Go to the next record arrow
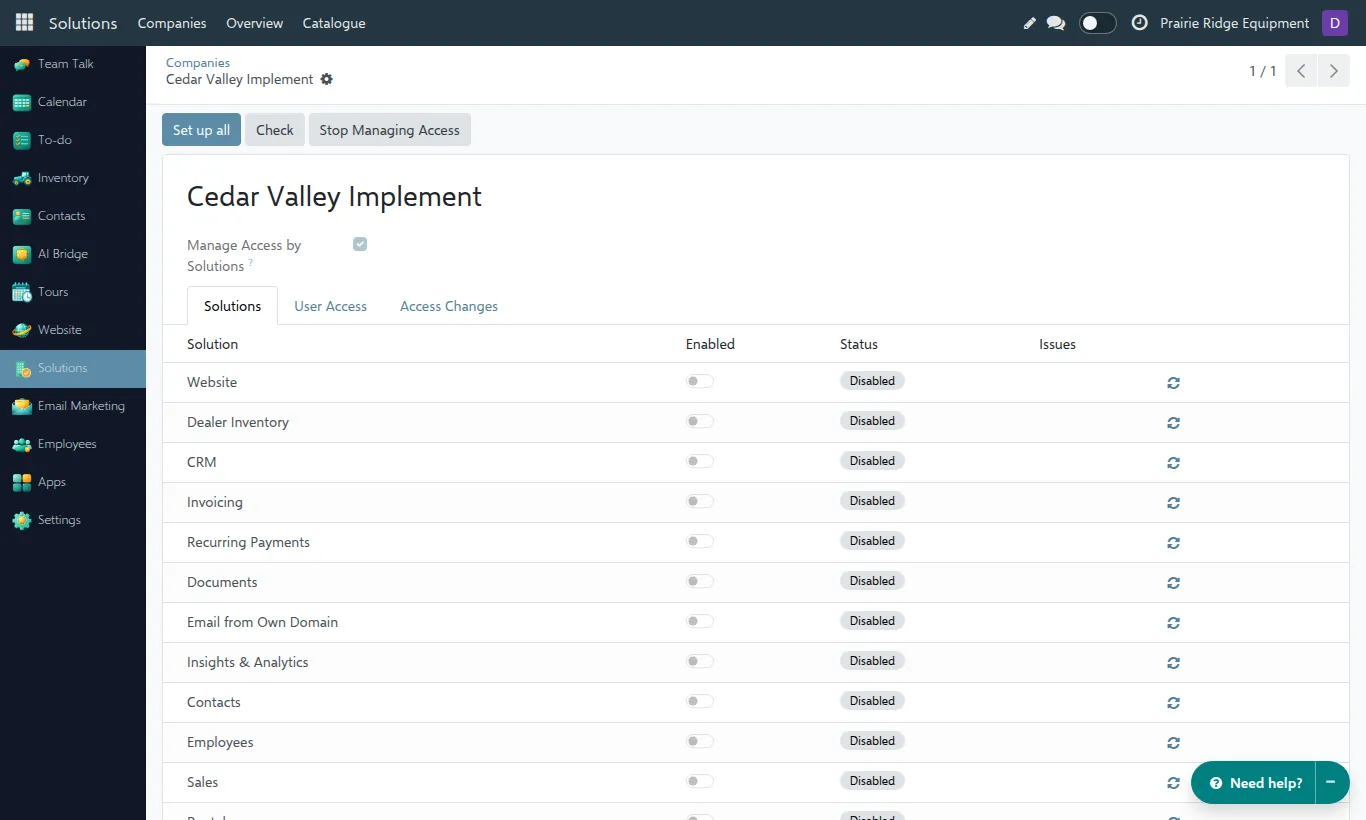 pos(1333,71)
